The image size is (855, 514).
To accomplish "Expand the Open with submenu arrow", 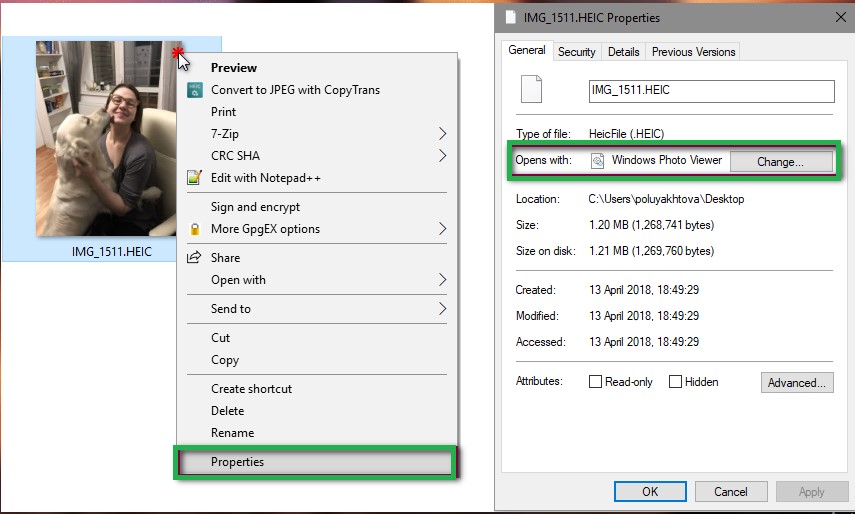I will pyautogui.click(x=442, y=280).
